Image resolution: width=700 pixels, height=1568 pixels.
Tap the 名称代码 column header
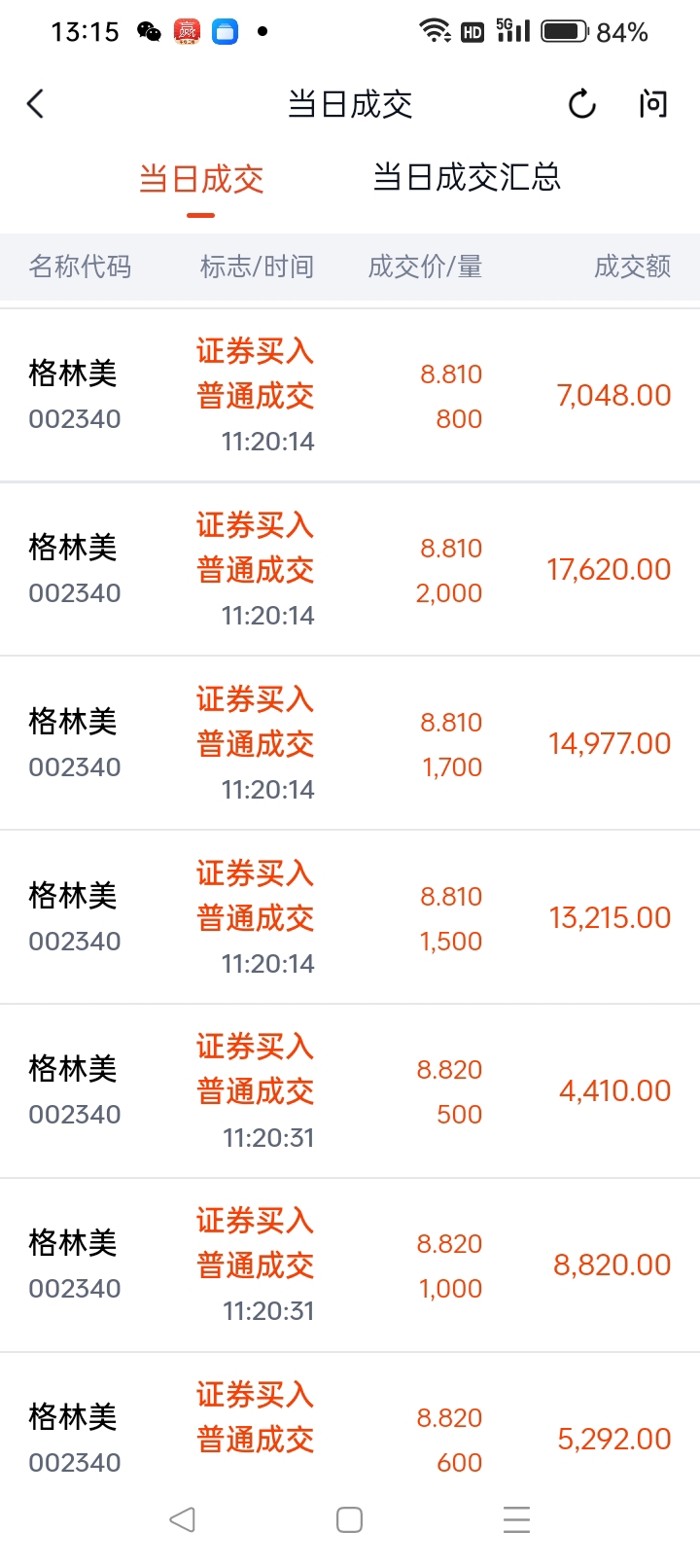coord(80,267)
